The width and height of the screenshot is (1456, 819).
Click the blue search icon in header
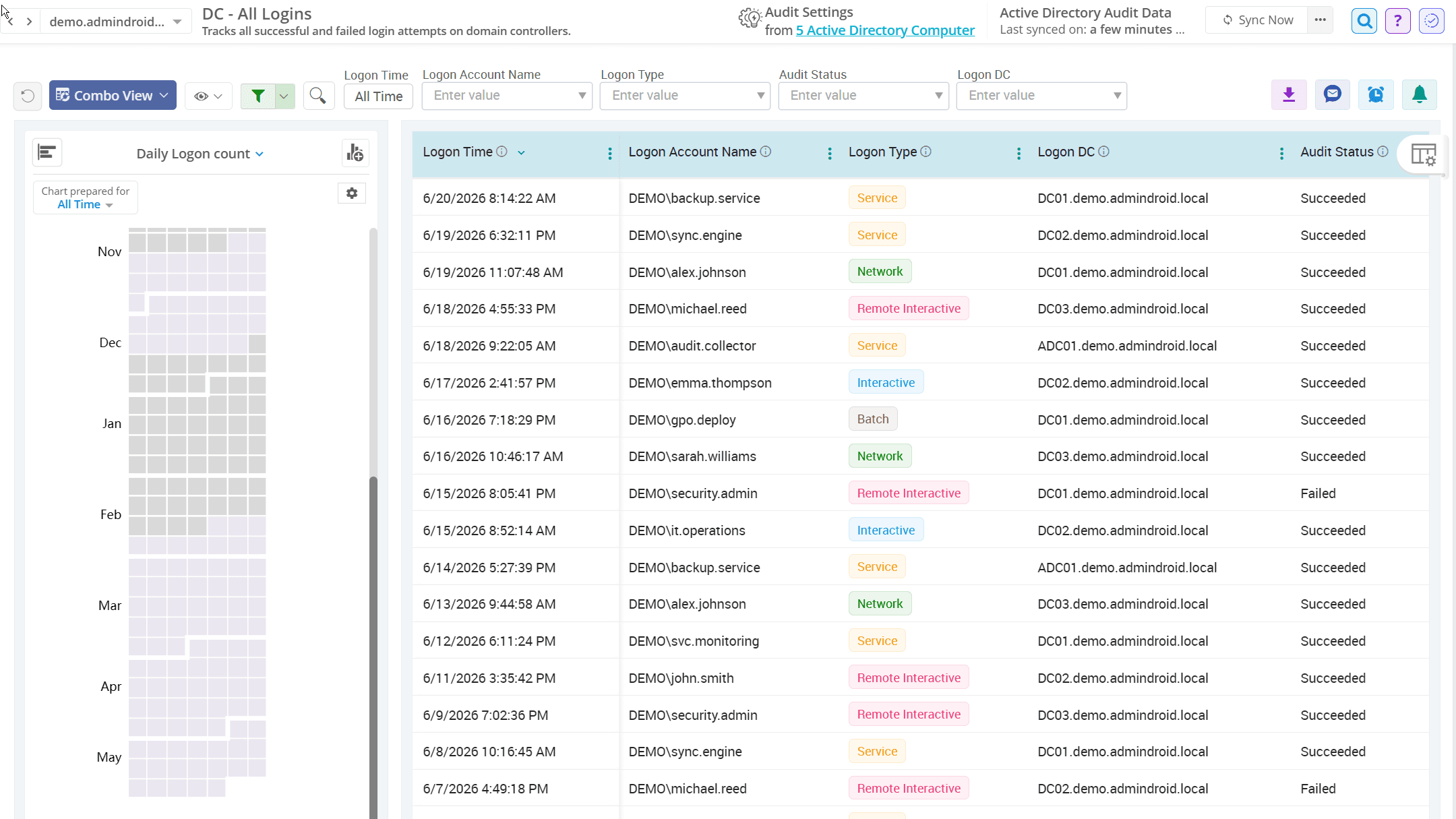[x=1364, y=21]
